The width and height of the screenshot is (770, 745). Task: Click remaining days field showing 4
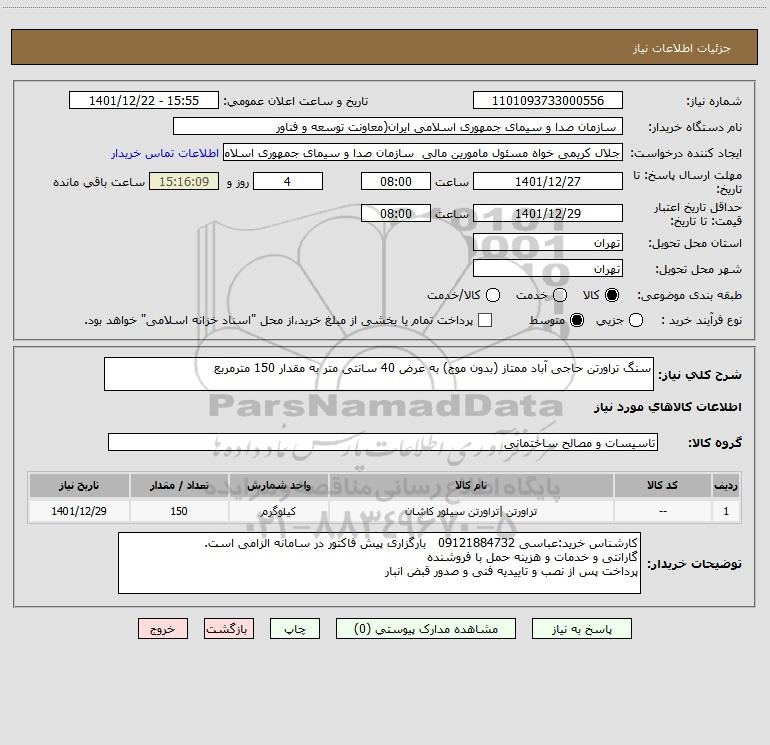288,181
